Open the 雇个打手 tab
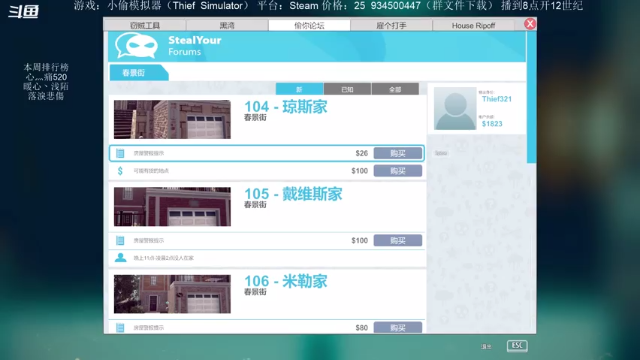Viewport: 640px width, 360px height. (x=391, y=25)
